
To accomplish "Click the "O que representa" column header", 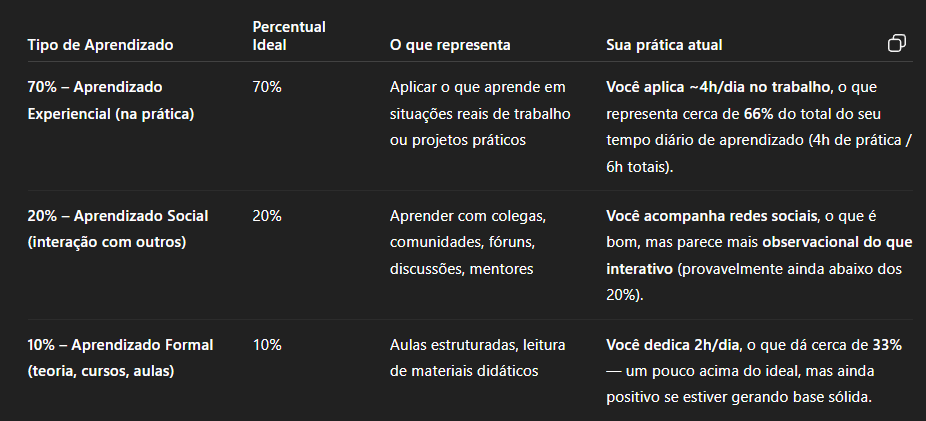I will (x=450, y=45).
